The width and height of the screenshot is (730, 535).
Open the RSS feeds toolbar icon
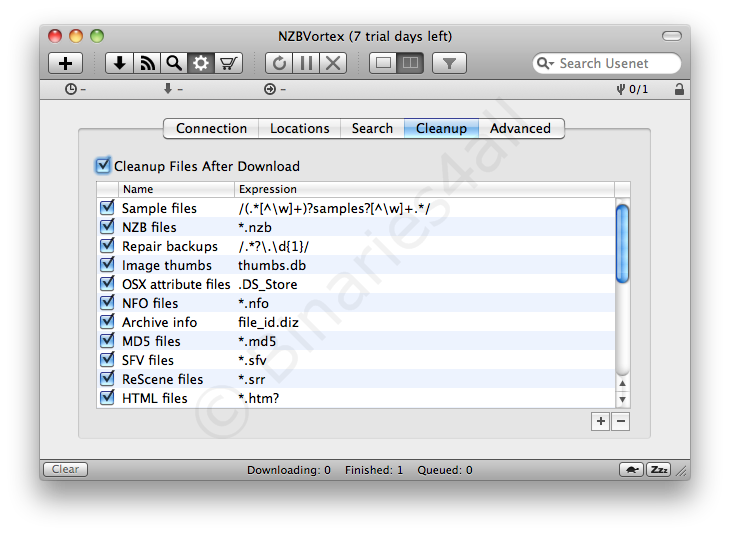coord(147,63)
